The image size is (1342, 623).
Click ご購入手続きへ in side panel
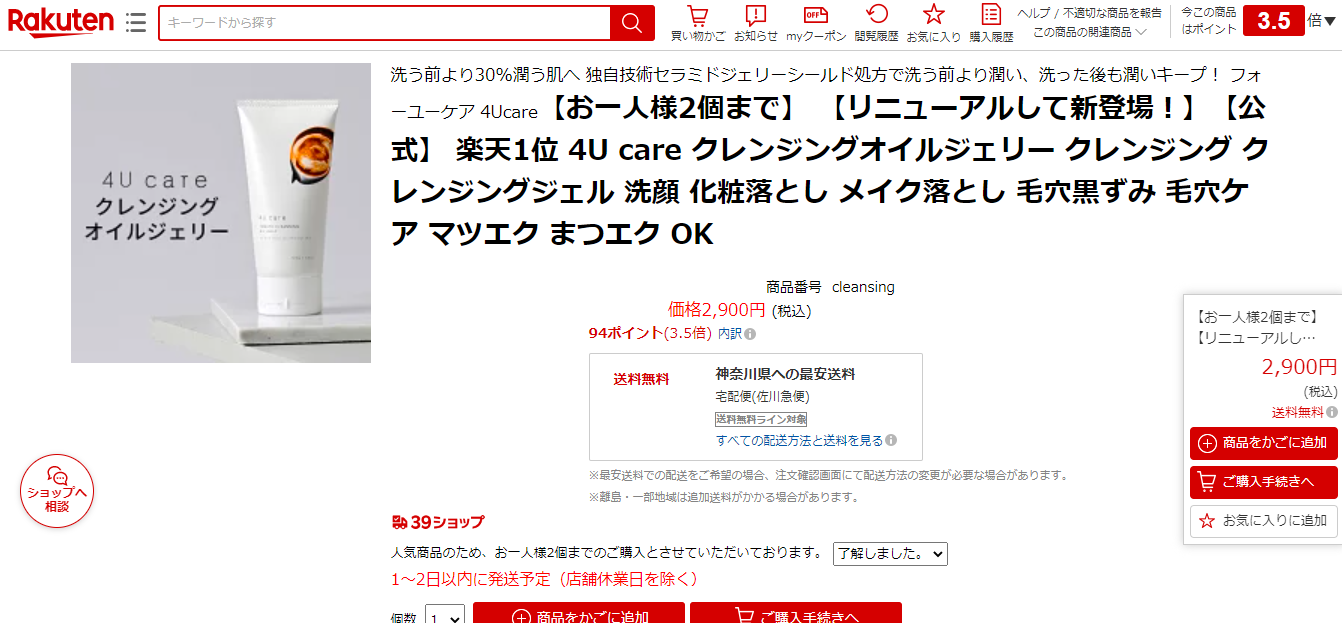click(1263, 482)
